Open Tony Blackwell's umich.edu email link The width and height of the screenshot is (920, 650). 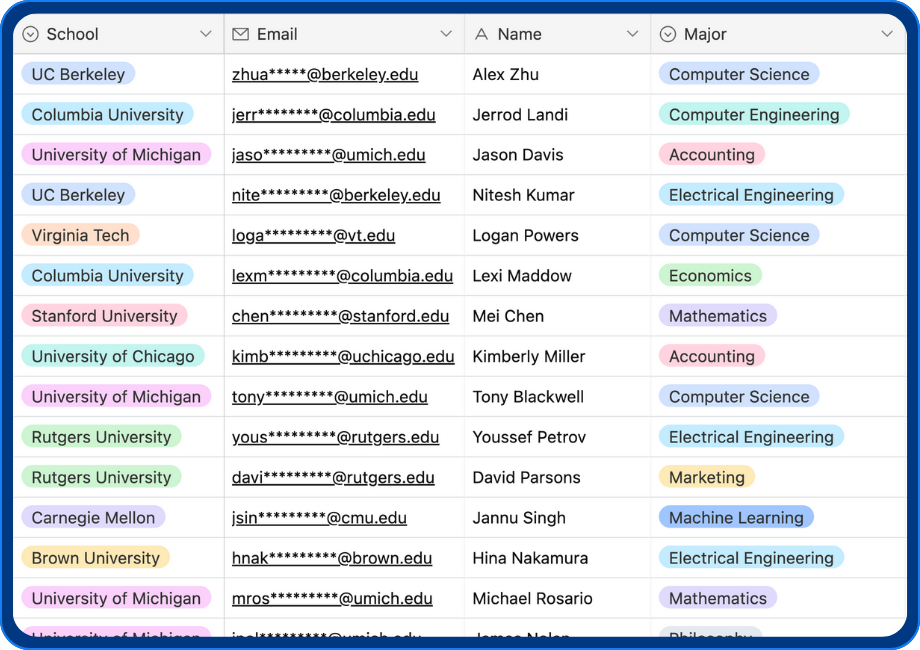(330, 397)
